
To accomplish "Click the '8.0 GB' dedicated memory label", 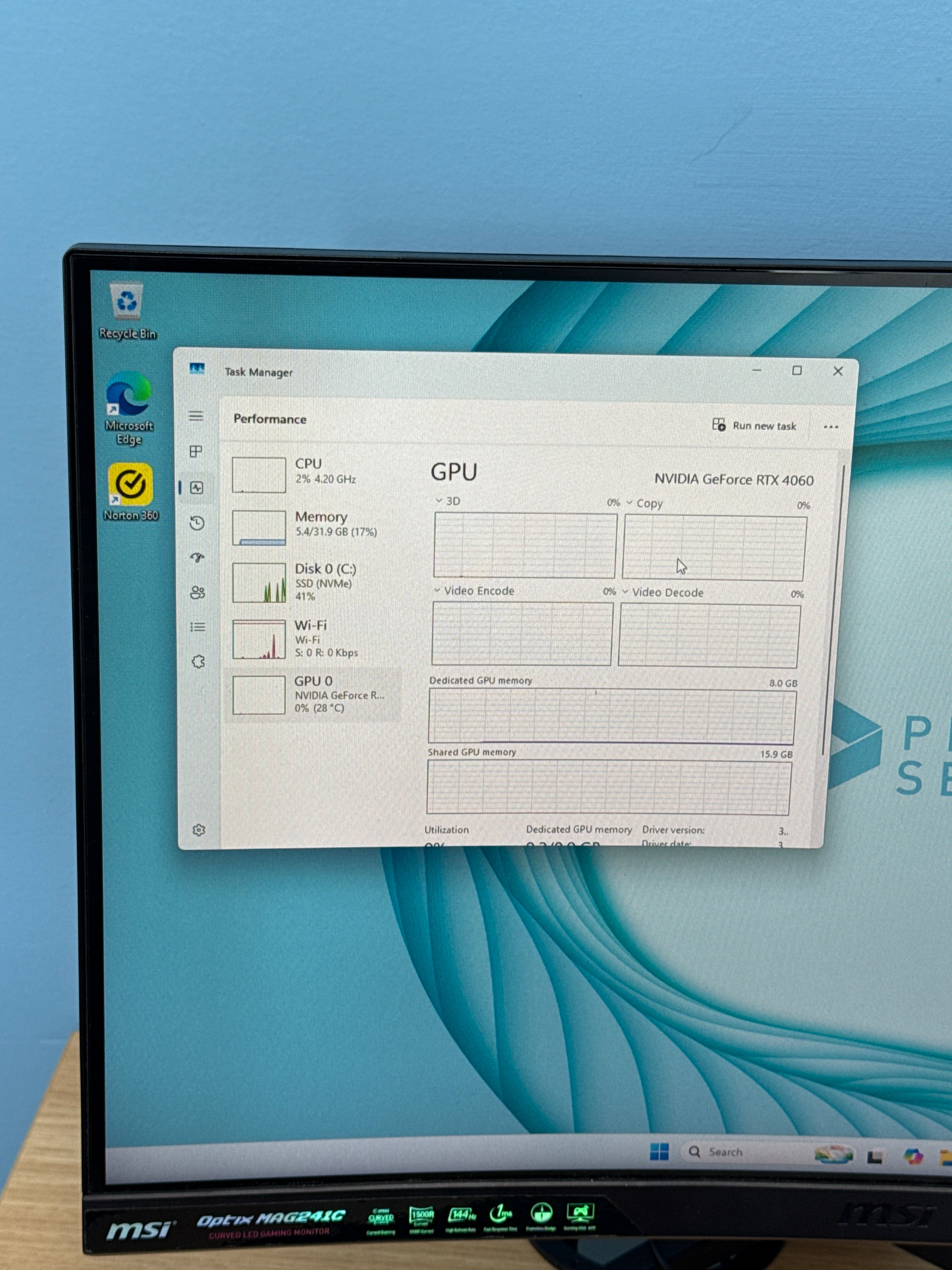I will click(x=783, y=683).
